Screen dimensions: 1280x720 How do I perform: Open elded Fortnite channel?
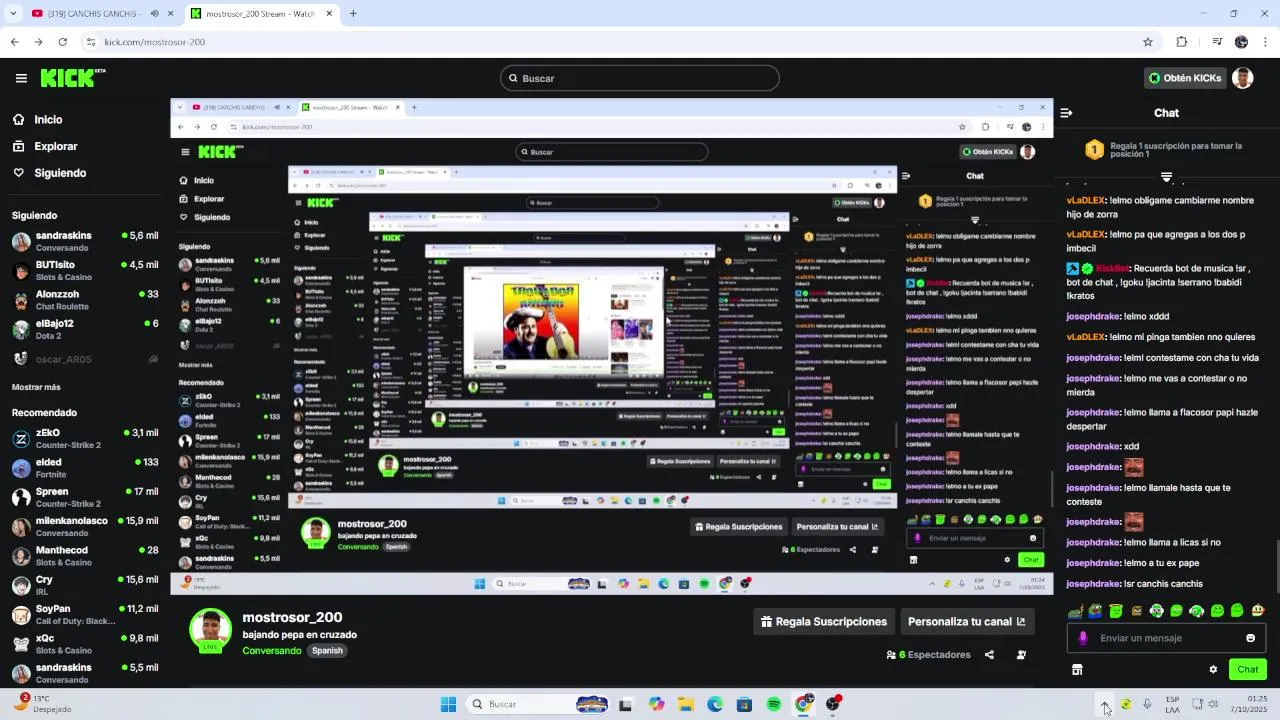pyautogui.click(x=85, y=468)
